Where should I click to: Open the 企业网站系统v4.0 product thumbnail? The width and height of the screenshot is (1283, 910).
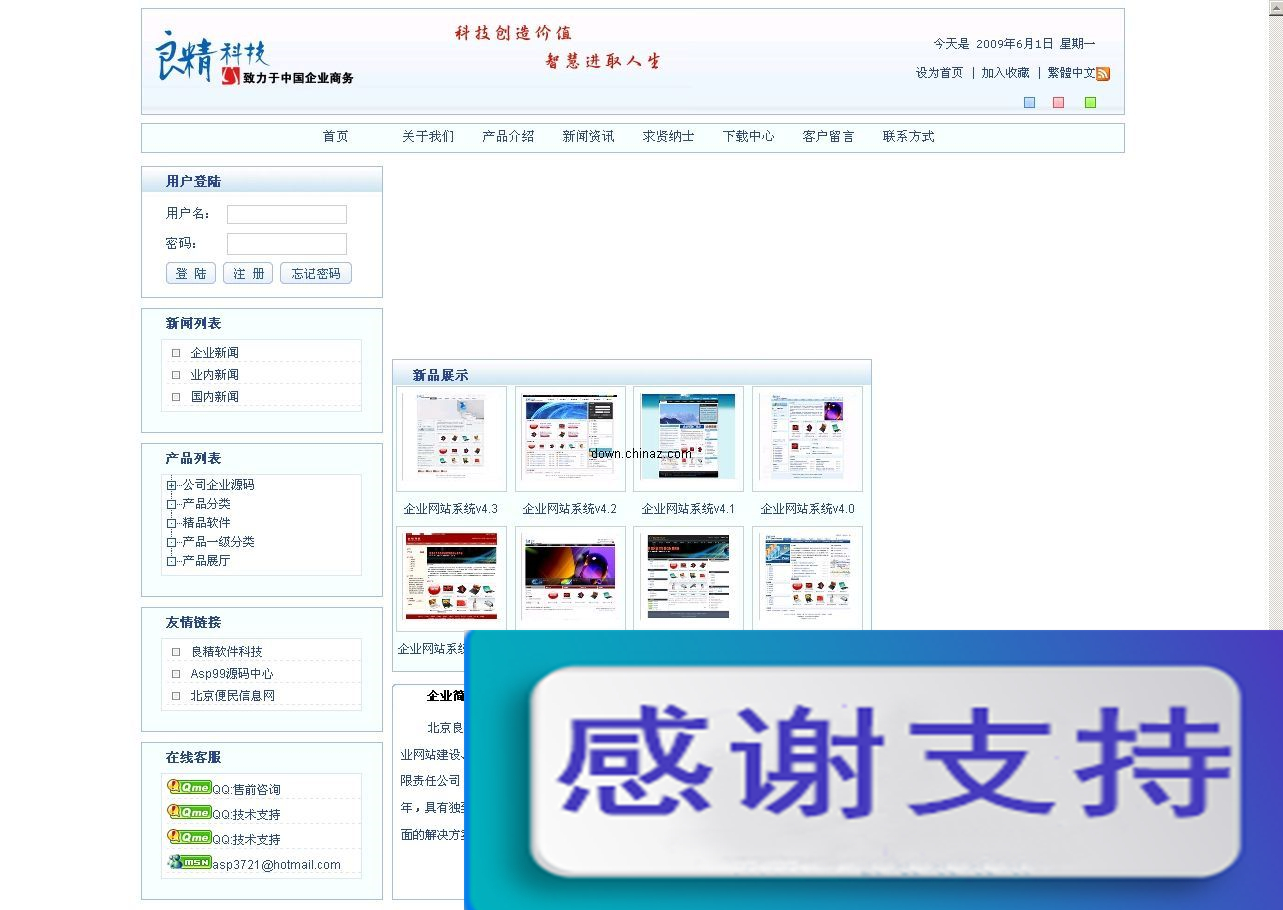(807, 439)
